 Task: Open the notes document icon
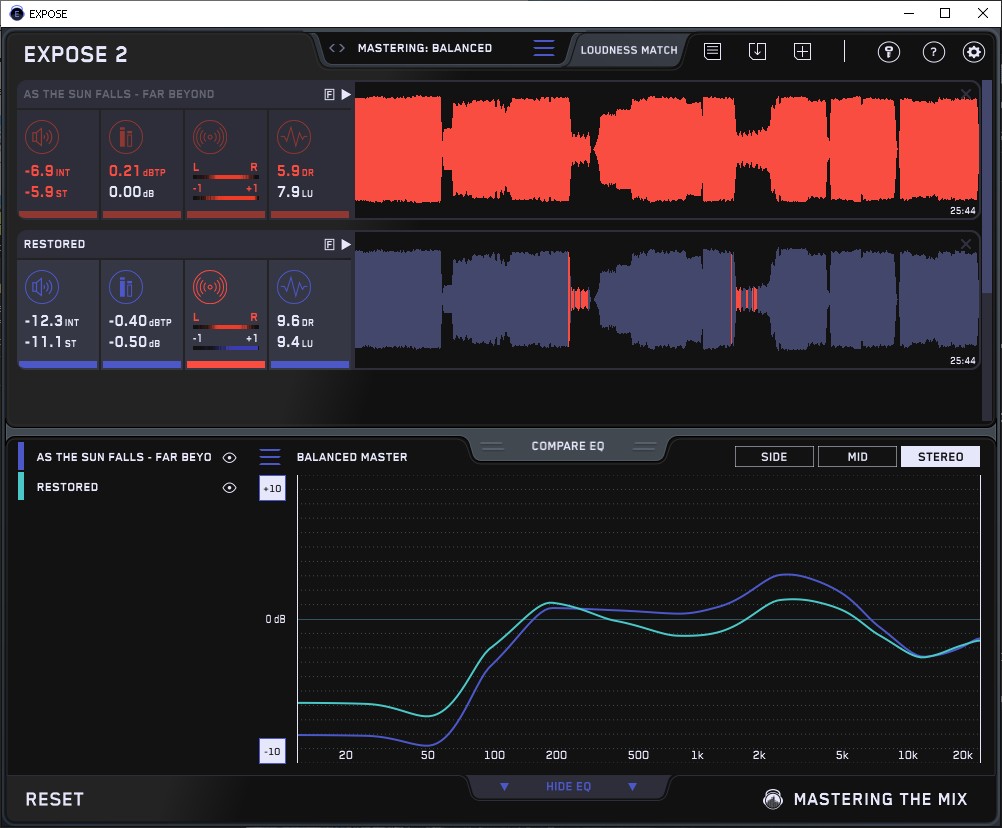[712, 51]
